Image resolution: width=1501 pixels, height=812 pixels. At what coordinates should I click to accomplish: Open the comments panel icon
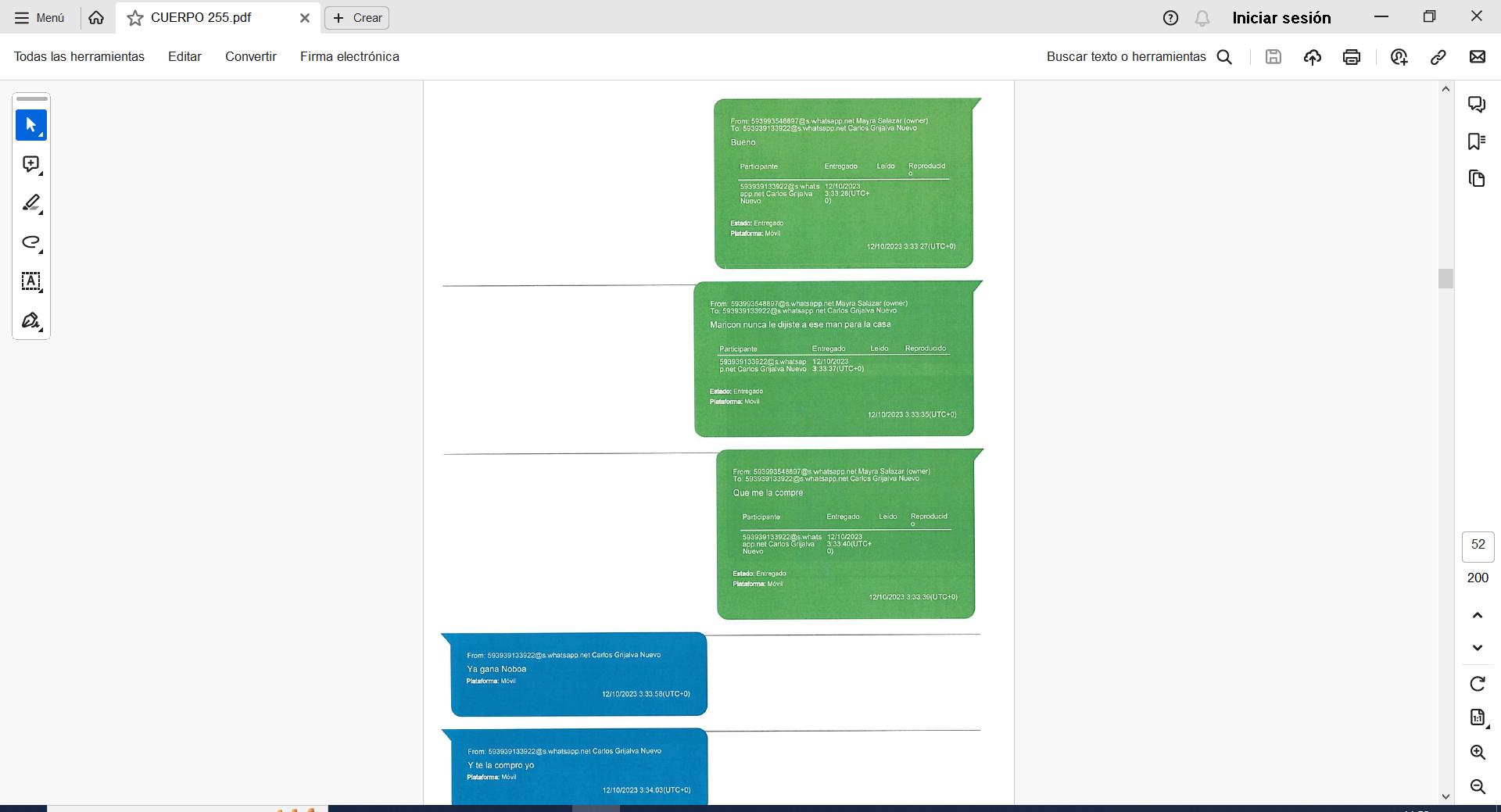pyautogui.click(x=1477, y=104)
